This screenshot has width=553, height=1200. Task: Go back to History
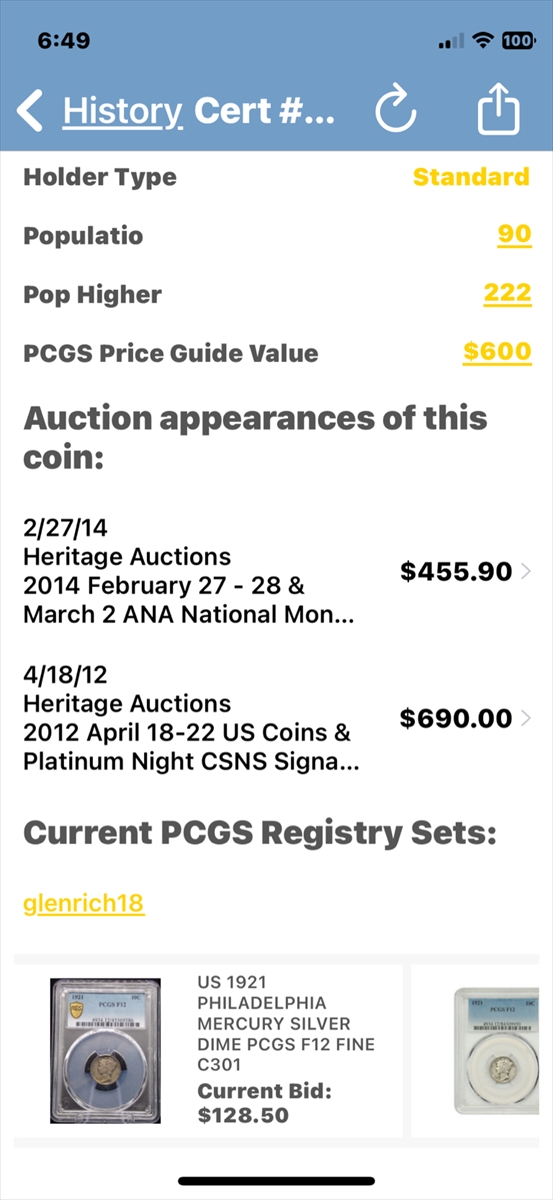[x=122, y=111]
